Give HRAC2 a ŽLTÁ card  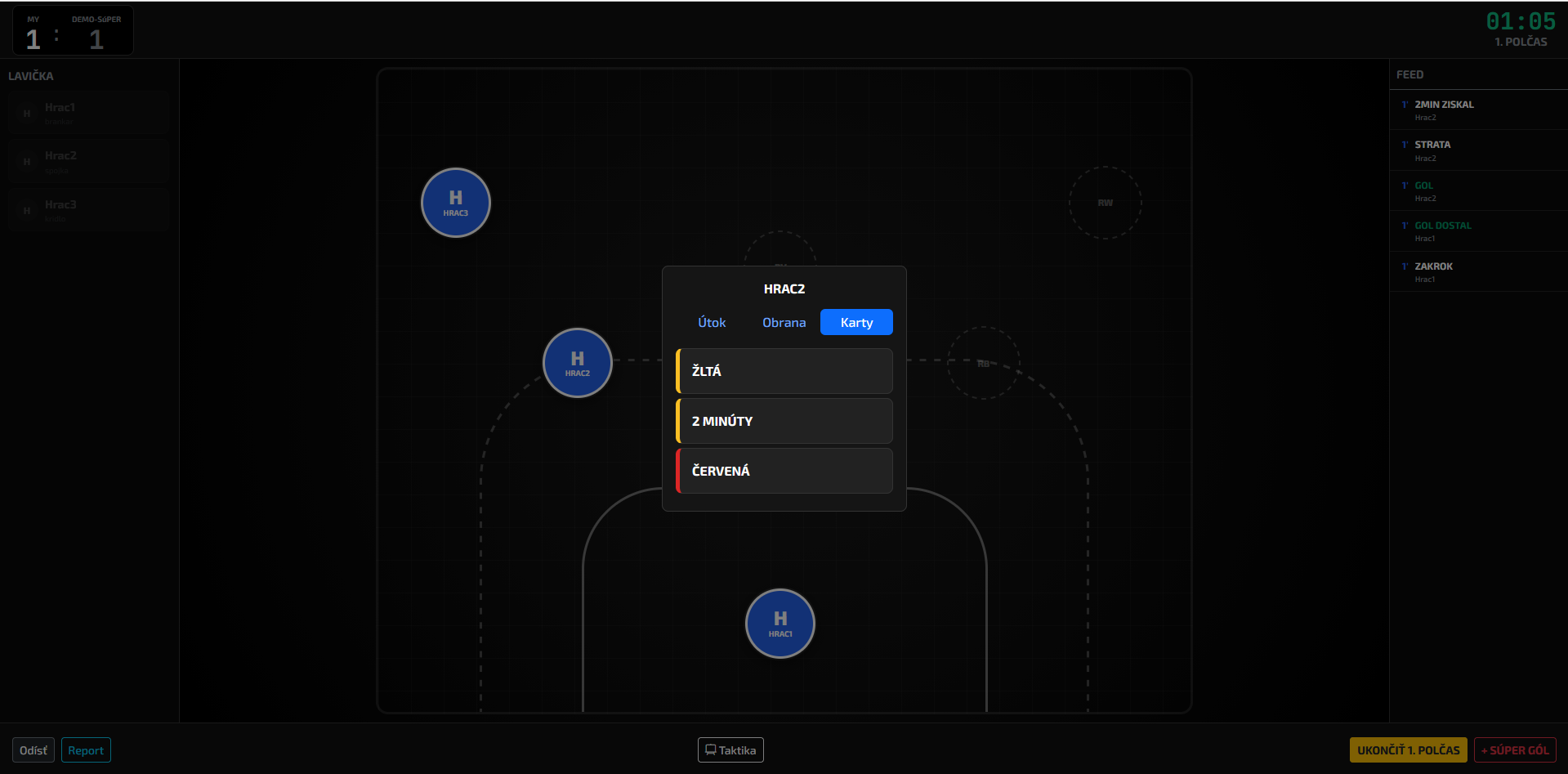click(784, 371)
